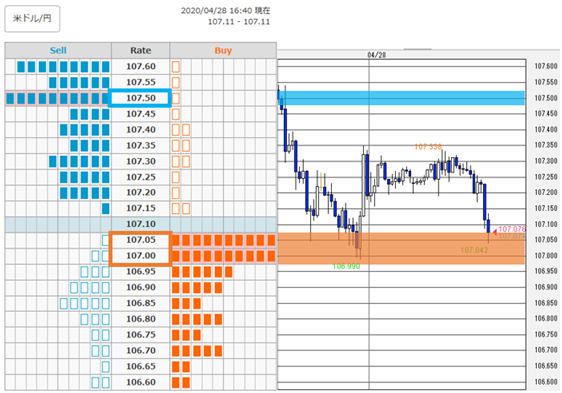This screenshot has height=393, width=562.
Task: Select the 106.95 rate cell
Action: click(140, 271)
